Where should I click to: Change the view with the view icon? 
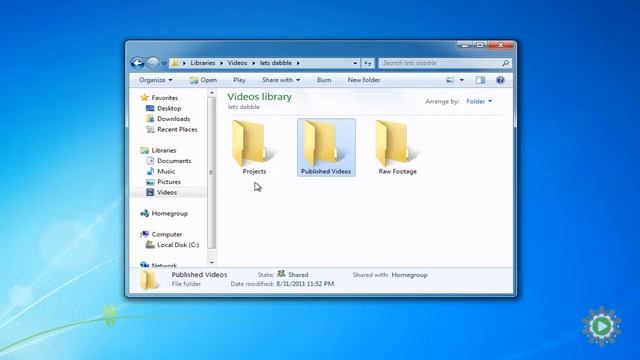450,80
